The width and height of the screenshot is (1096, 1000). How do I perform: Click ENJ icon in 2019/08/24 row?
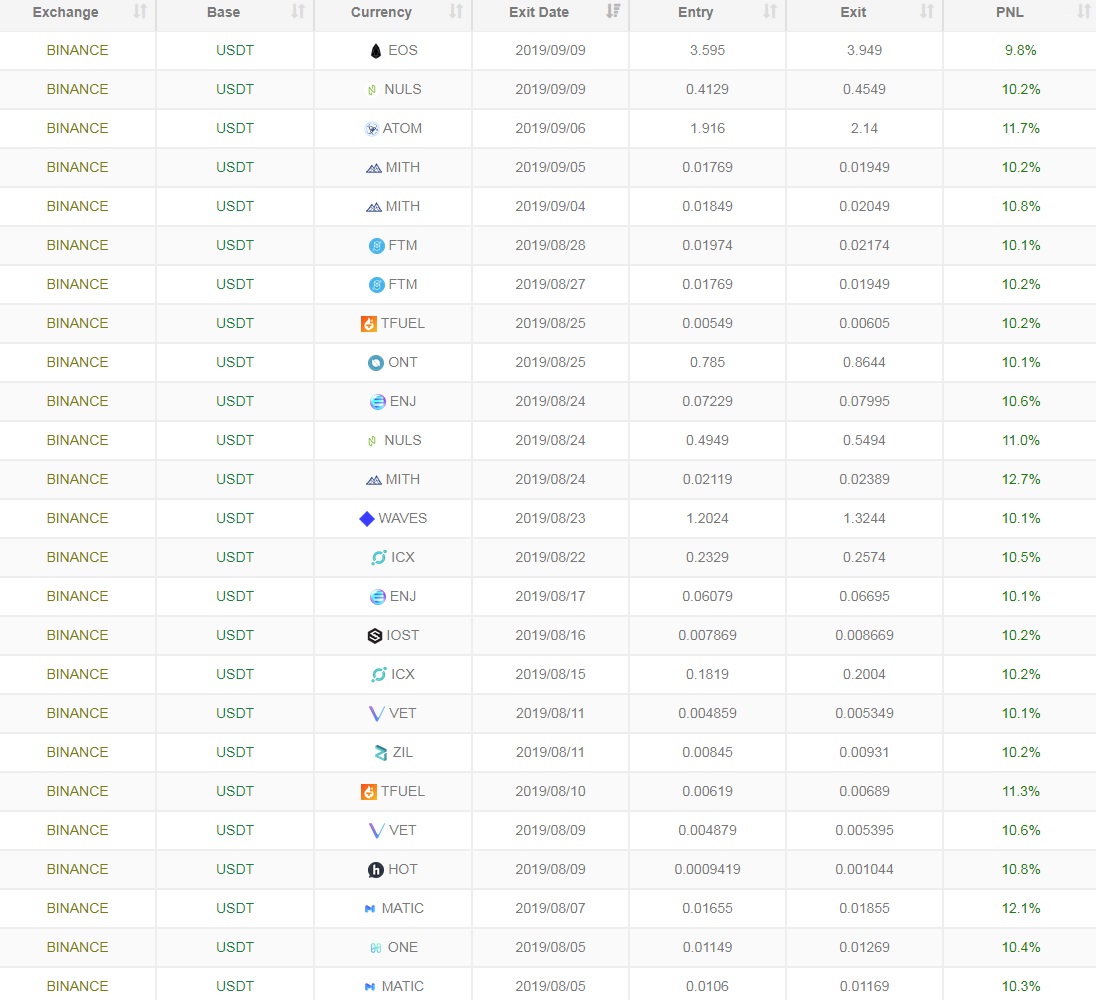click(377, 402)
